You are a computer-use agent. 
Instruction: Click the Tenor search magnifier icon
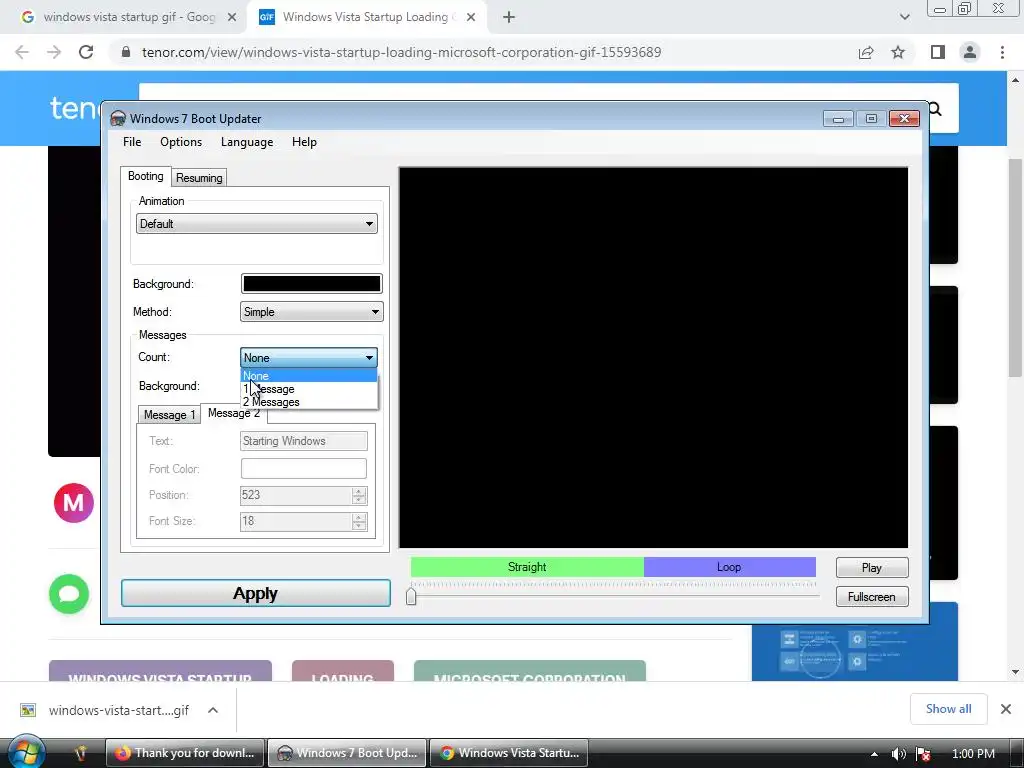tap(936, 109)
